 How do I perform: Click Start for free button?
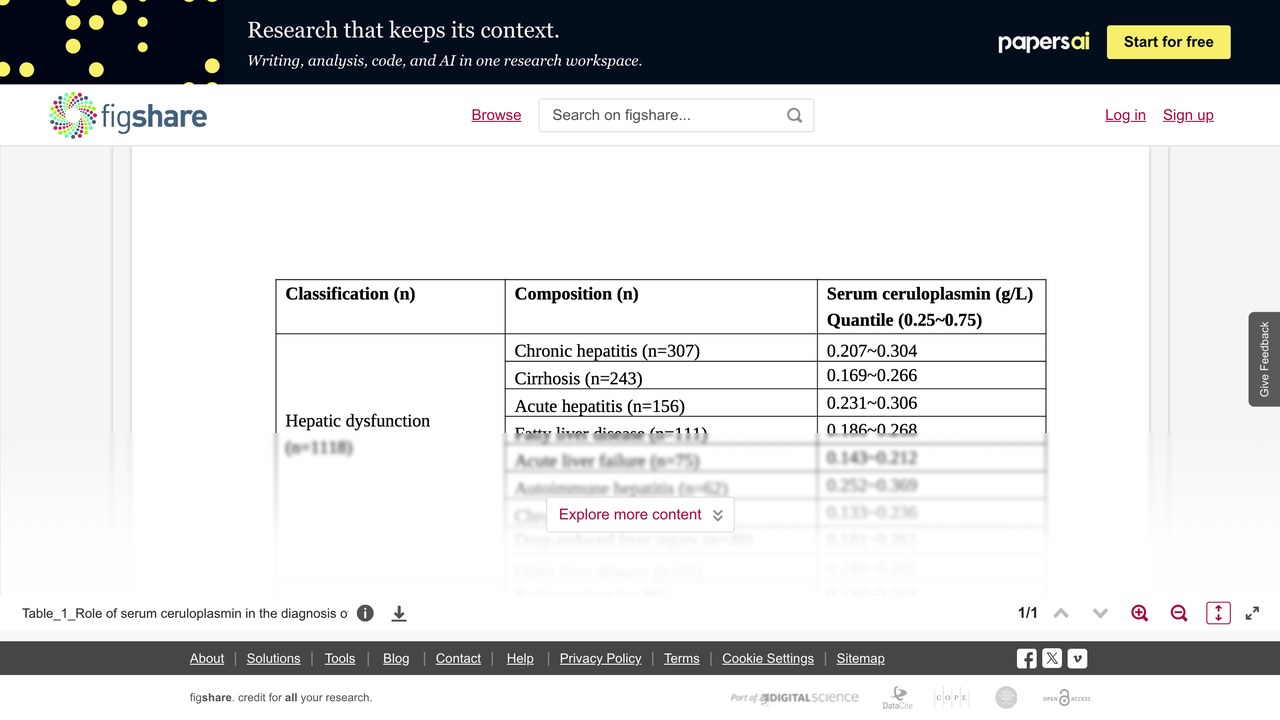click(x=1168, y=42)
